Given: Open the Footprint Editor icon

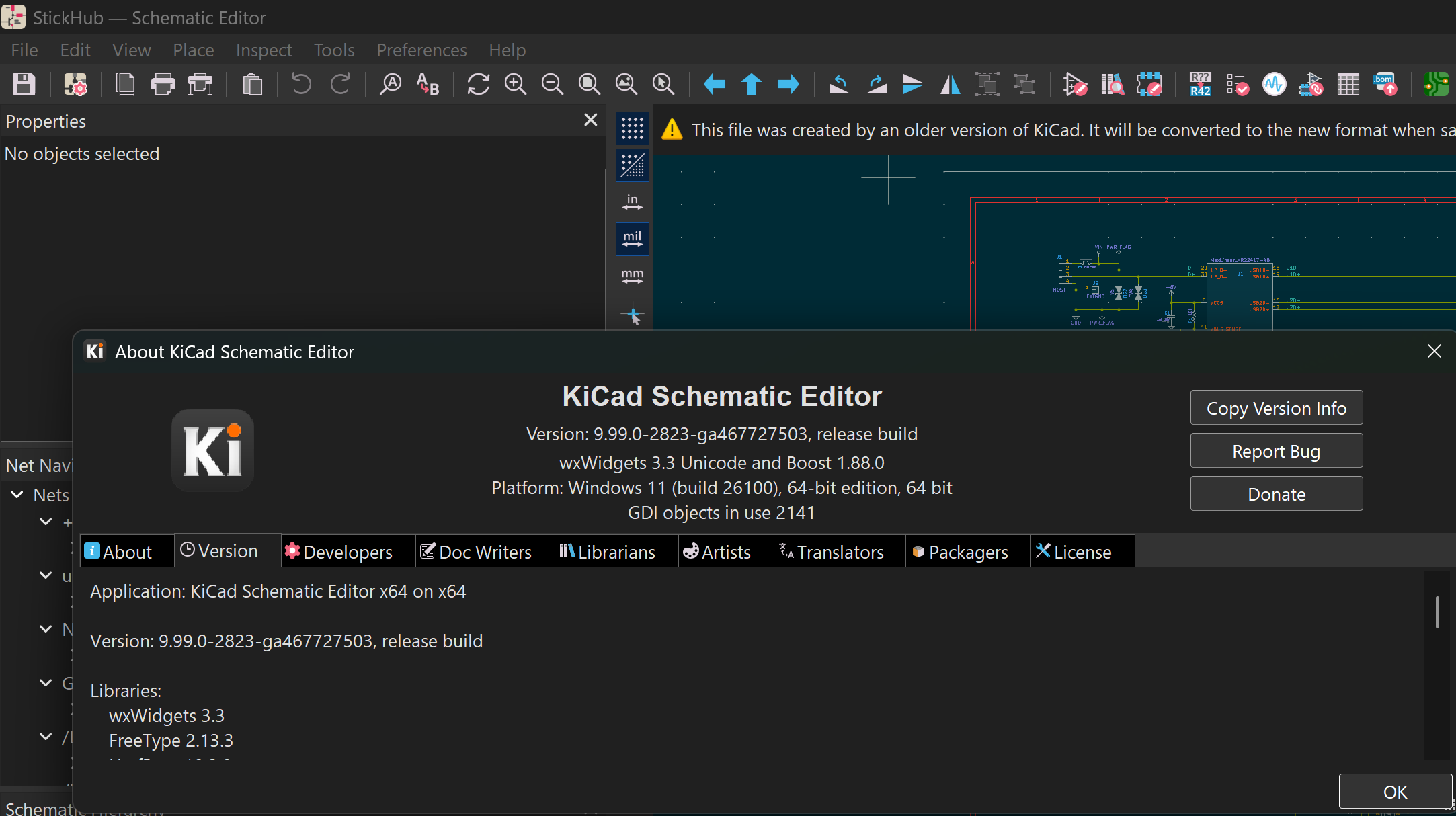Looking at the screenshot, I should [1149, 85].
